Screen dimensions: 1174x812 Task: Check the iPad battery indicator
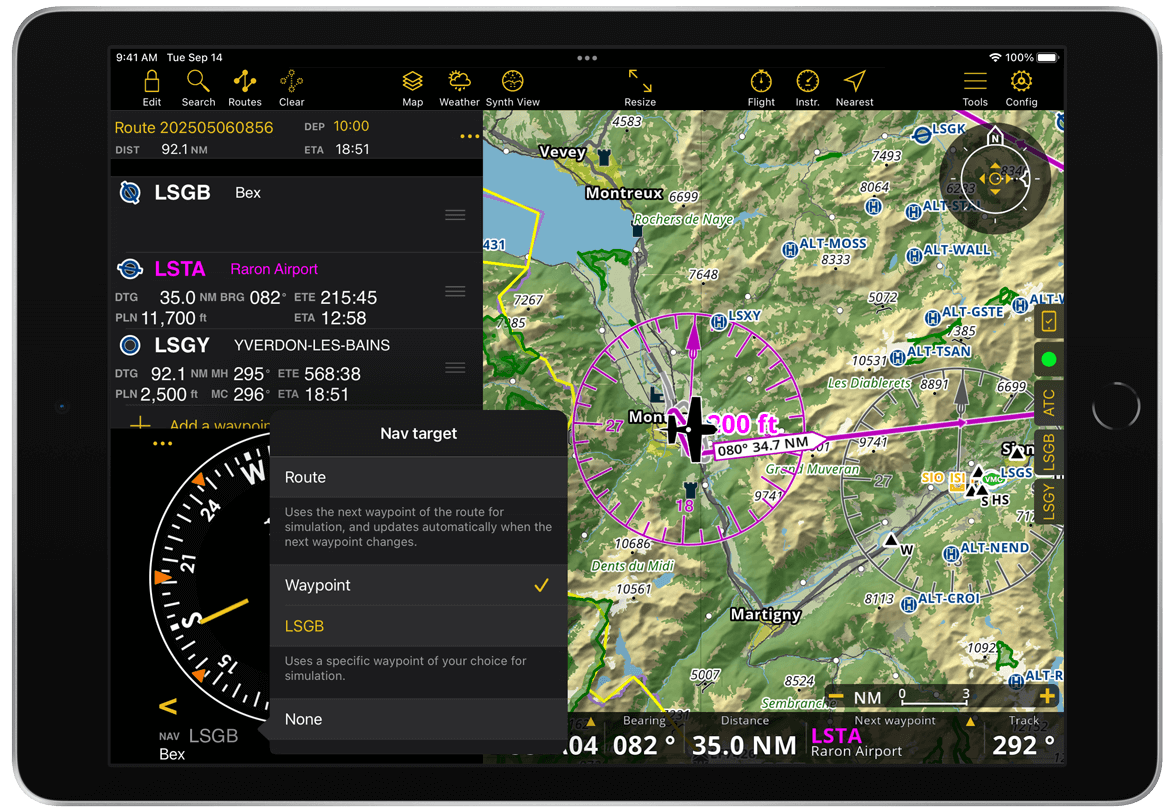point(1047,58)
